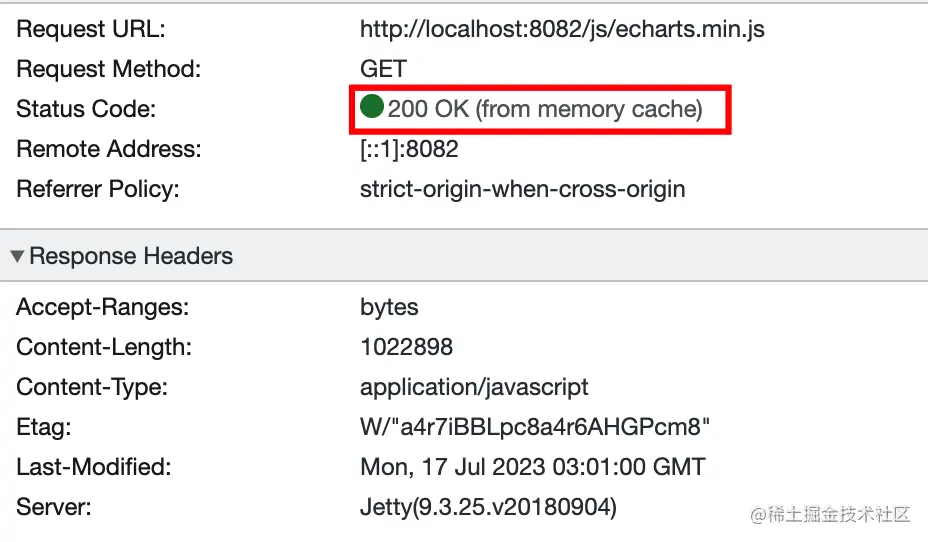Screen dimensions: 928x542
Task: Click the Last-Modified date value
Action: pyautogui.click(x=532, y=467)
